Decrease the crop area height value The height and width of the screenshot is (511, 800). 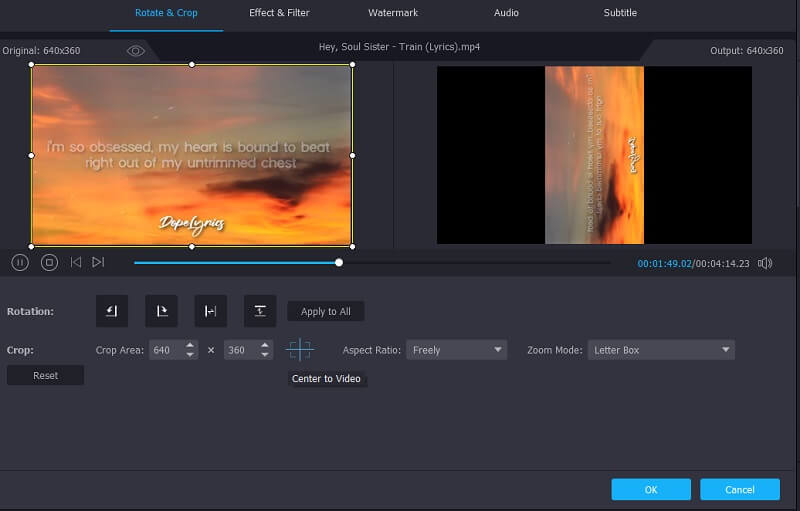tap(265, 355)
